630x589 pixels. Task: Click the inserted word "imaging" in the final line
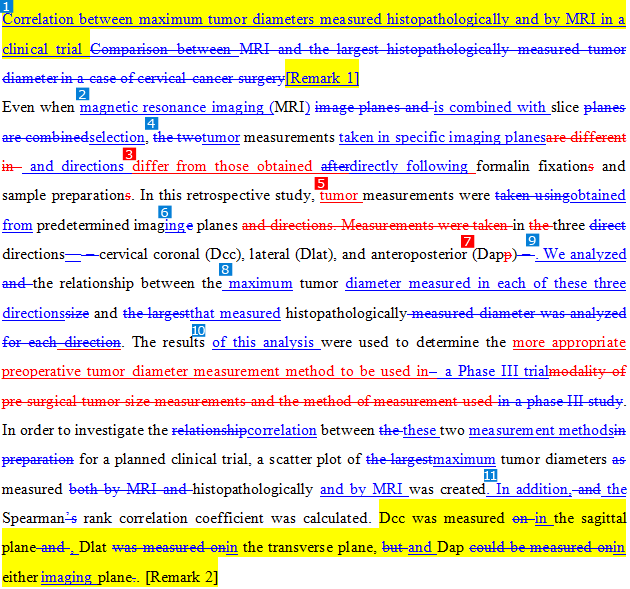click(66, 578)
